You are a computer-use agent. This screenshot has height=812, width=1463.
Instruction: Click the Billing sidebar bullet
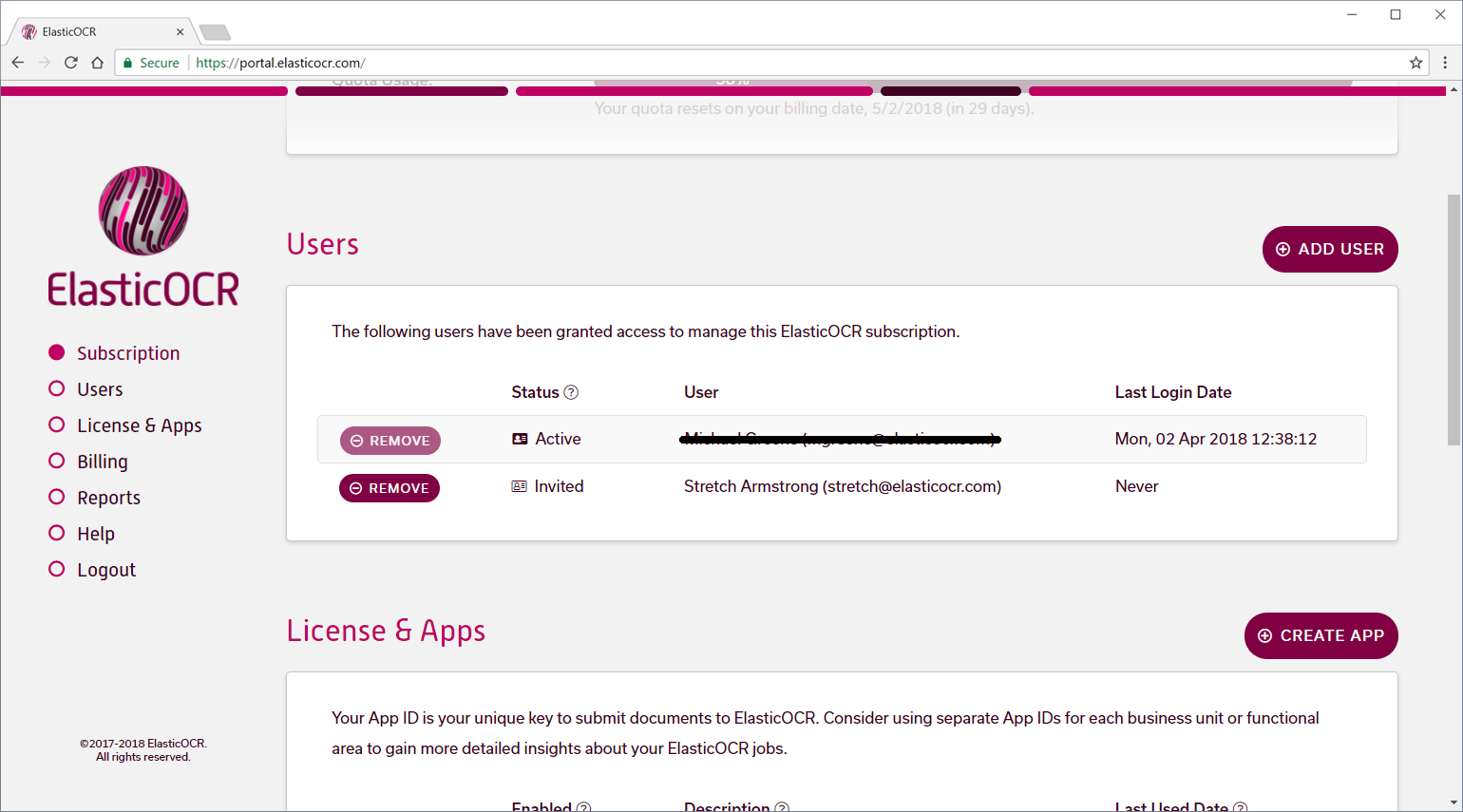click(57, 461)
